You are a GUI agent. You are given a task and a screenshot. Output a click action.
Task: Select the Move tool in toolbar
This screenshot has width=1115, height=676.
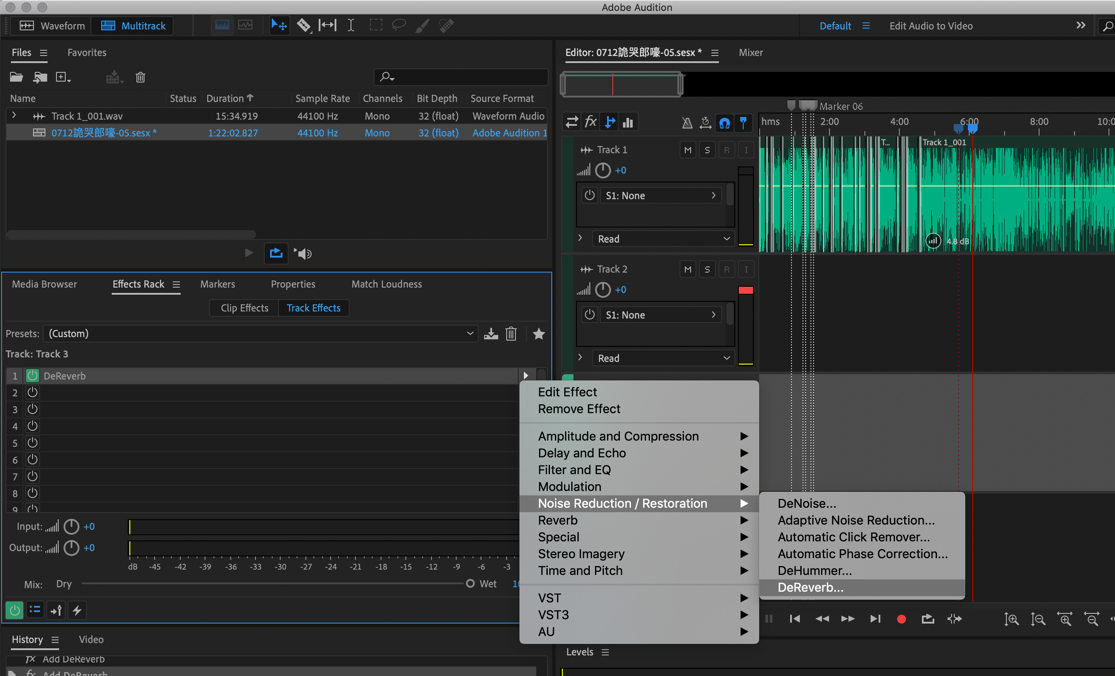(x=279, y=26)
